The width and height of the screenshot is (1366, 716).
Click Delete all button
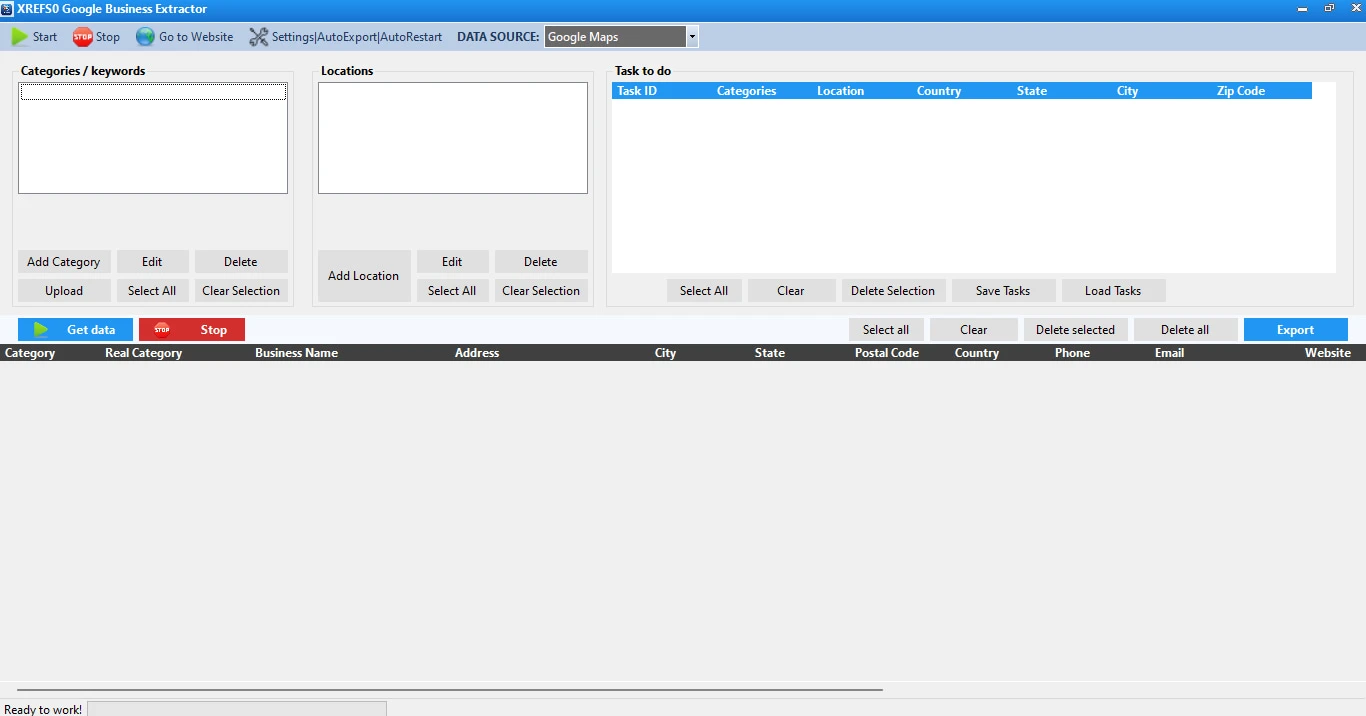(1185, 330)
